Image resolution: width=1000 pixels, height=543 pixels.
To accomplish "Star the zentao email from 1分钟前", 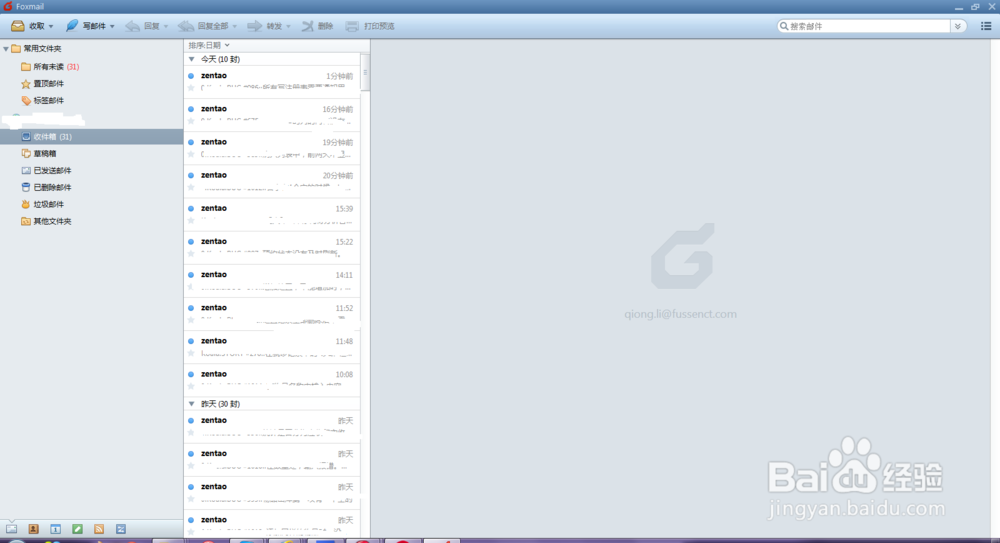I will click(x=191, y=87).
